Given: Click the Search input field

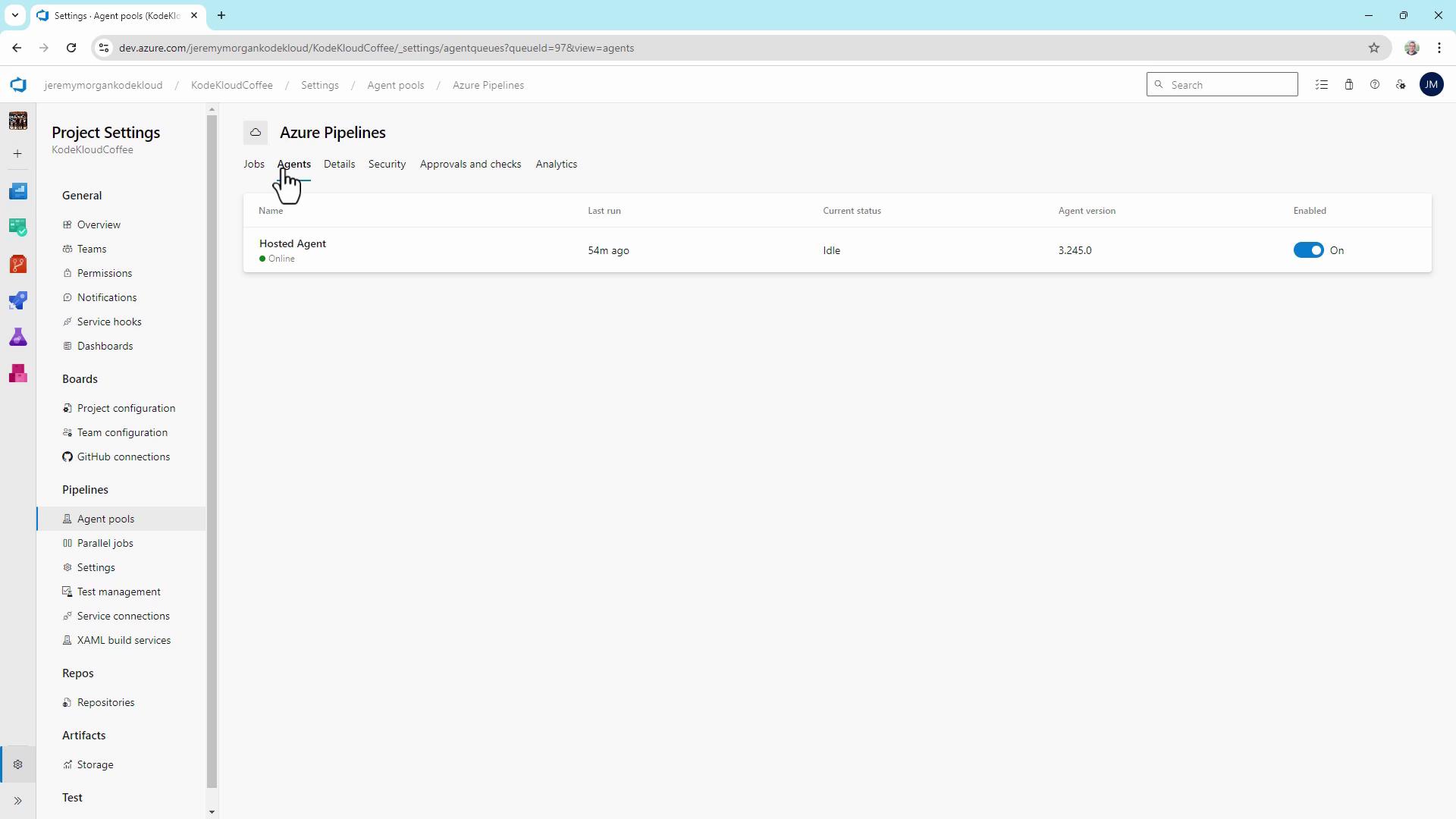Looking at the screenshot, I should pyautogui.click(x=1228, y=85).
